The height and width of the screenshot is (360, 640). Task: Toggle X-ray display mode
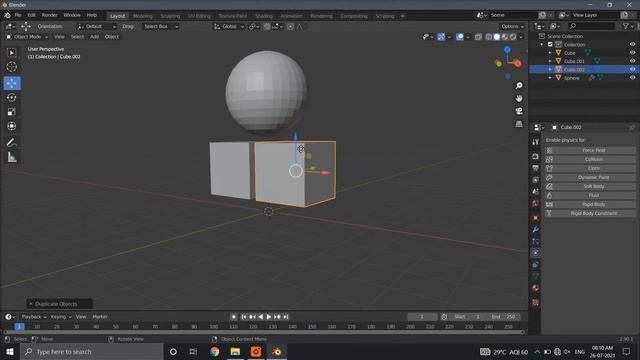[x=478, y=37]
